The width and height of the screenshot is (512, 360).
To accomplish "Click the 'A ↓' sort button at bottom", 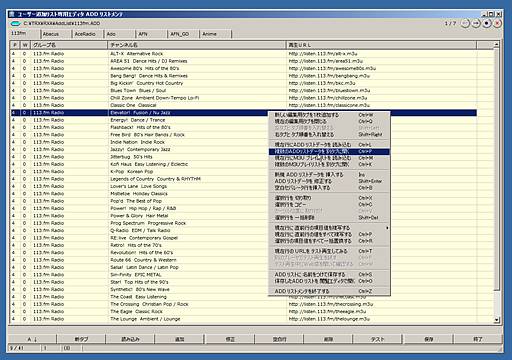I will coord(32,339).
